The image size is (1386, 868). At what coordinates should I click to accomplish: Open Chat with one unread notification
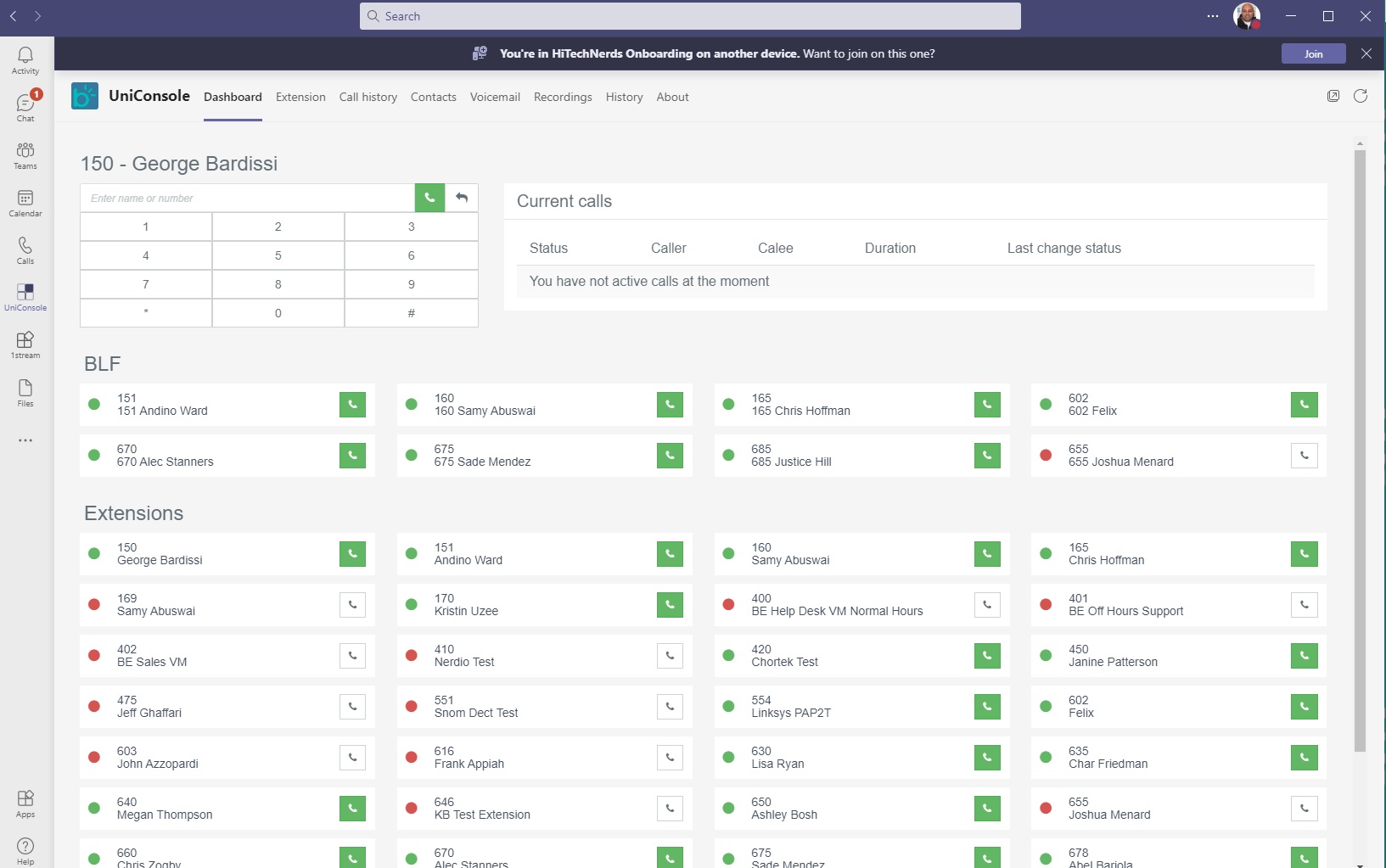click(25, 107)
